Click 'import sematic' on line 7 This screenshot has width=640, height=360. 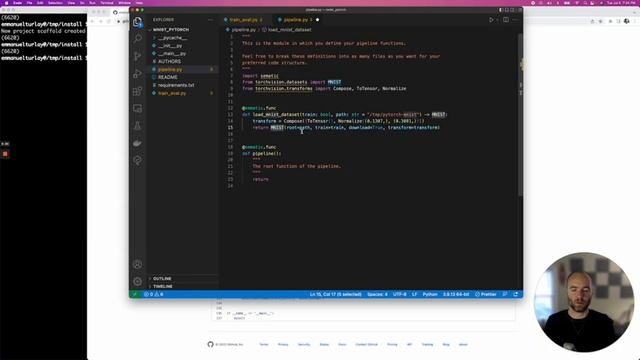[260, 76]
